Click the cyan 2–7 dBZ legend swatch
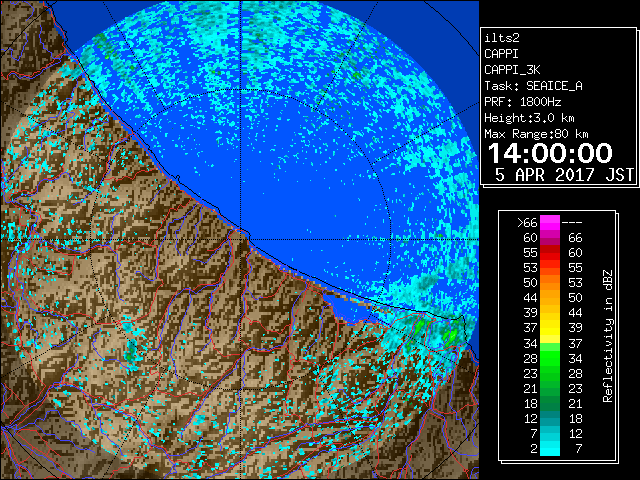640x480 pixels. [550, 448]
